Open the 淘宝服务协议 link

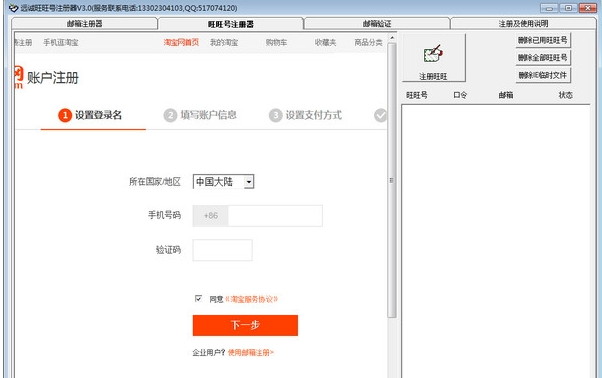[x=251, y=299]
